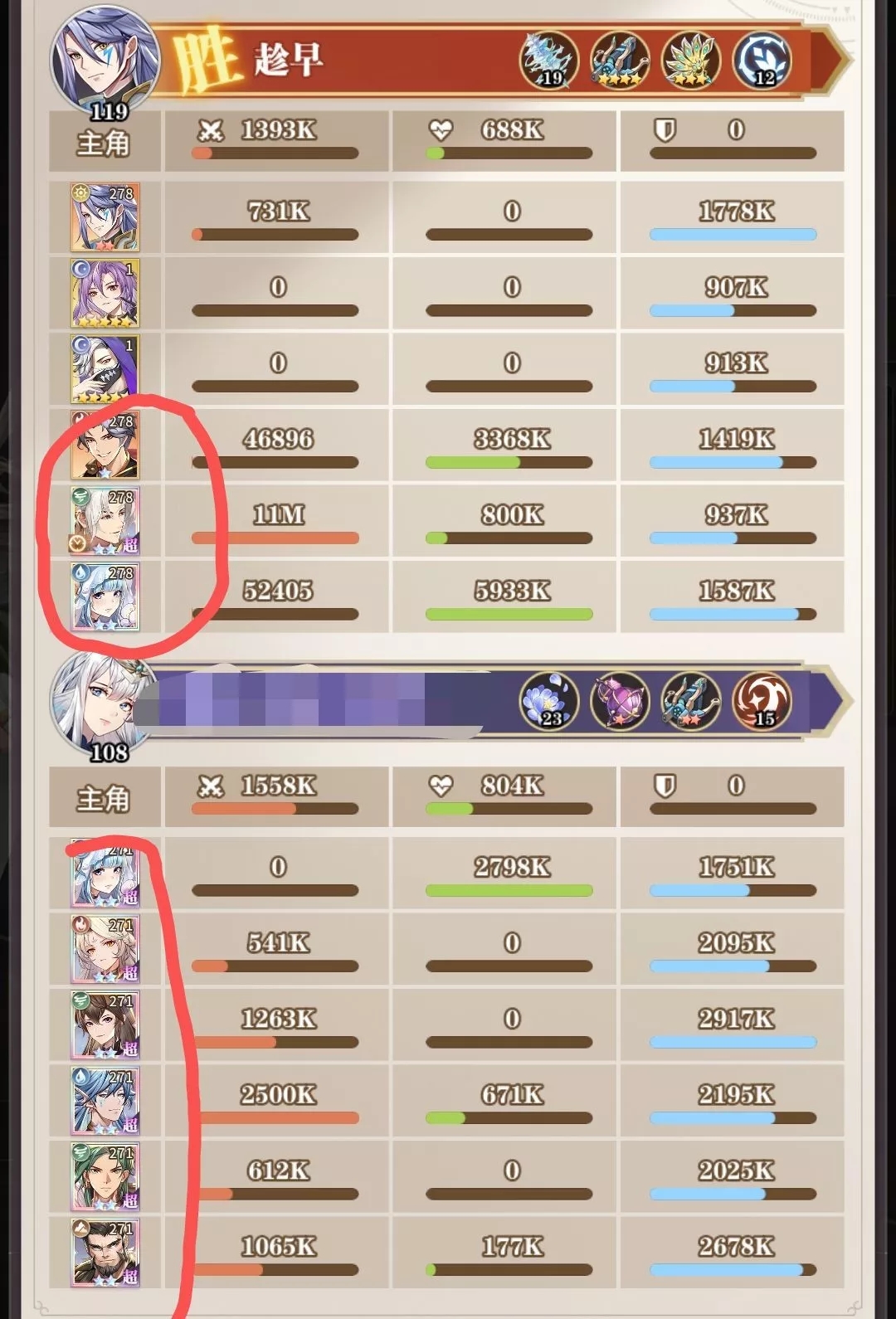Viewport: 896px width, 1319px height.
Task: Select the purple orb relic icon
Action: coord(620,701)
